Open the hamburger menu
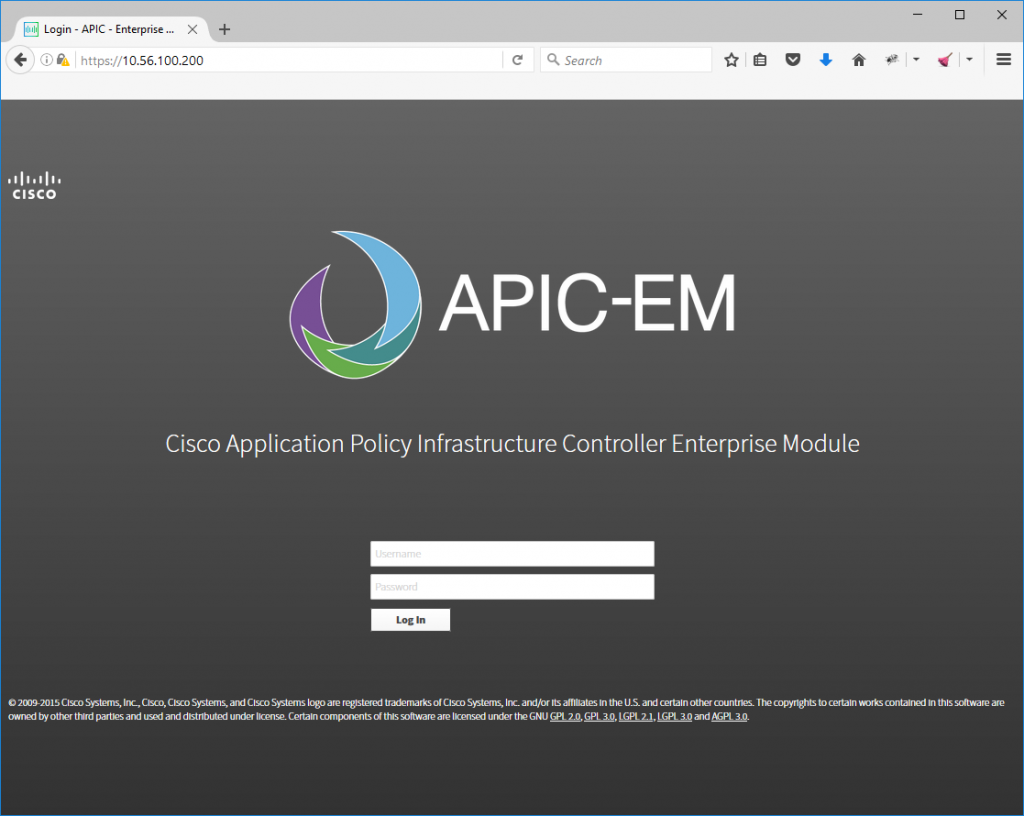1024x816 pixels. click(1003, 59)
